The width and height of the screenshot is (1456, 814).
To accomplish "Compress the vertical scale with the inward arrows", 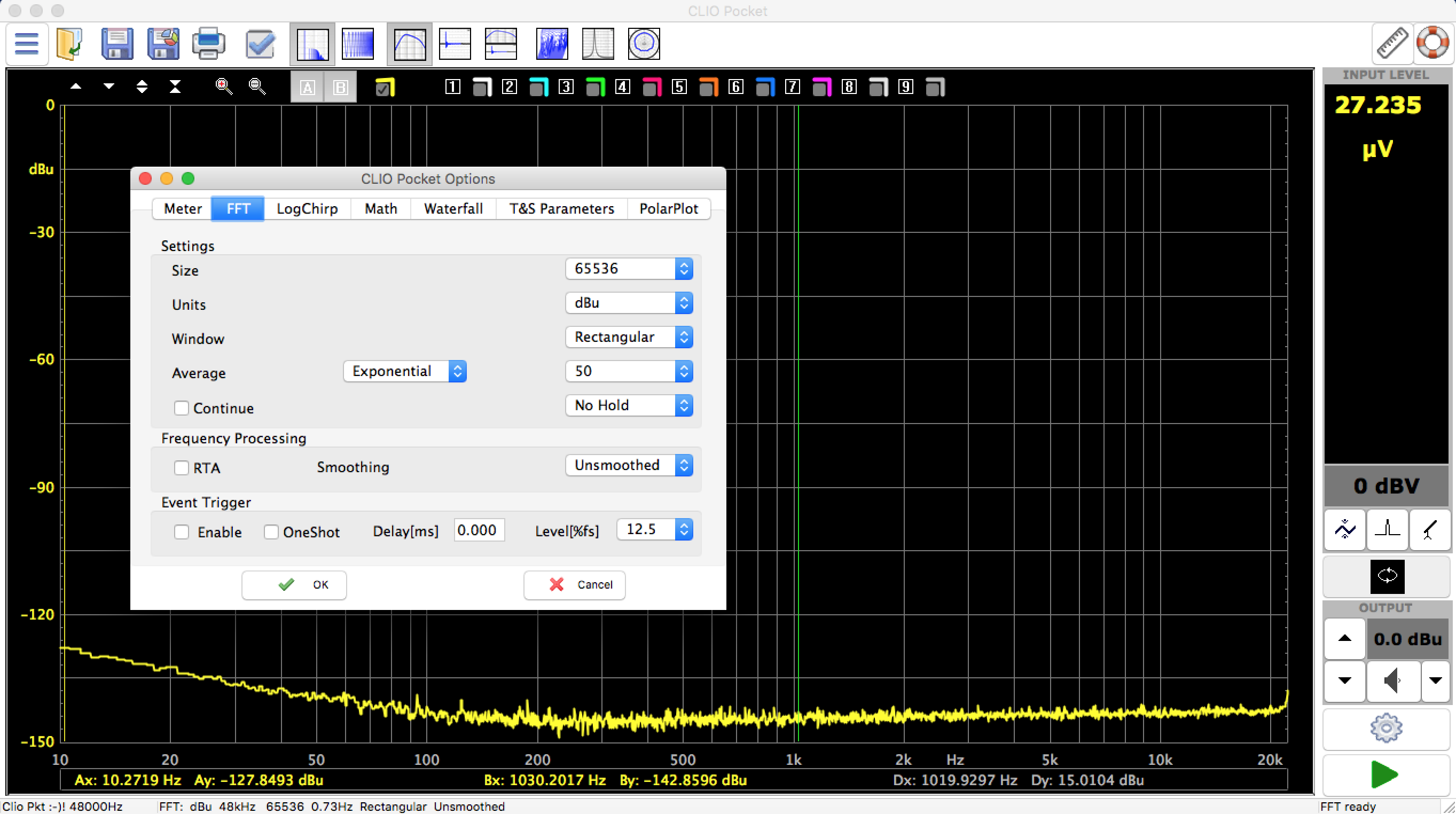I will pos(175,87).
